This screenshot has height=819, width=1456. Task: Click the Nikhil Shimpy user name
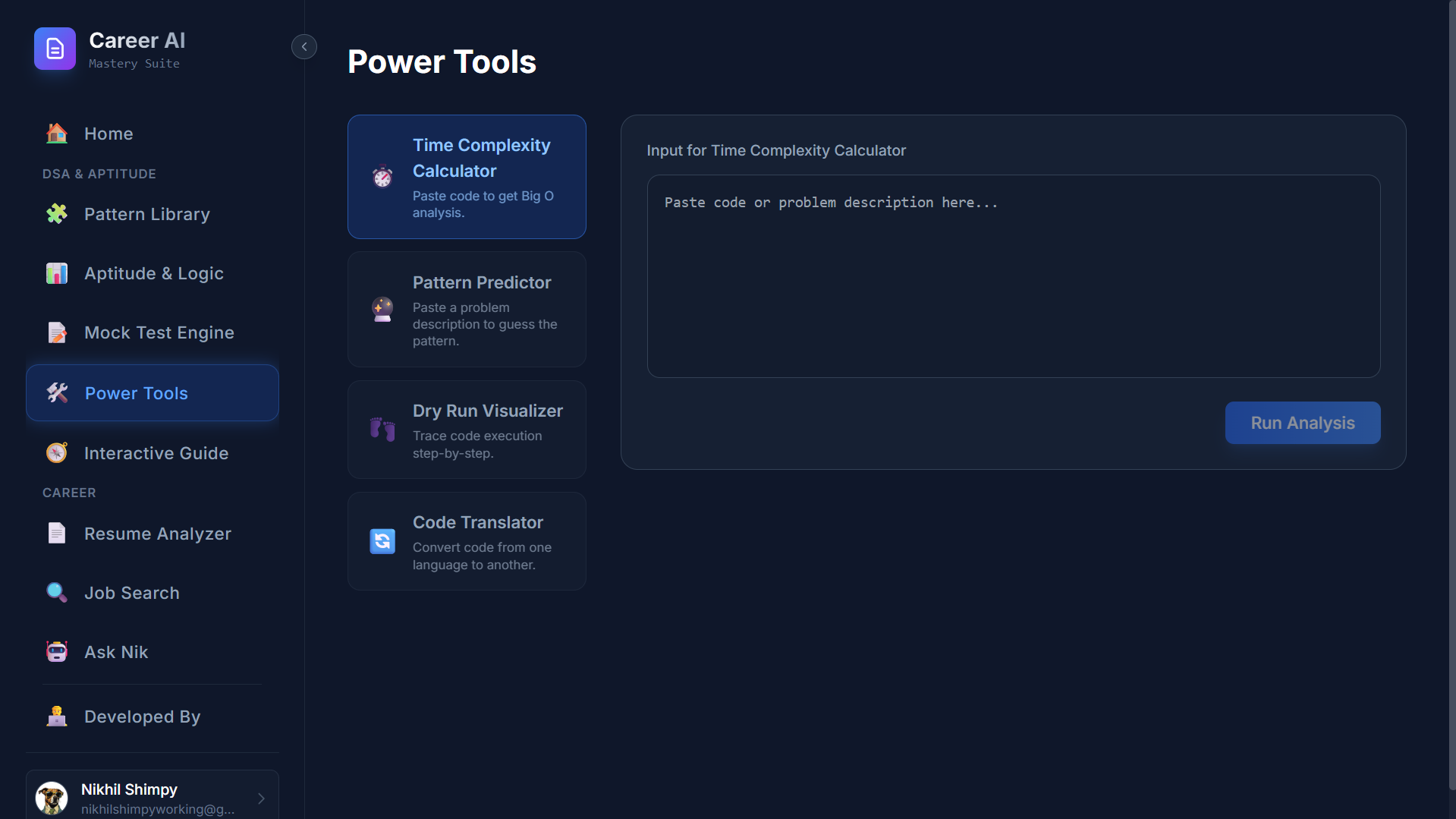pos(129,790)
